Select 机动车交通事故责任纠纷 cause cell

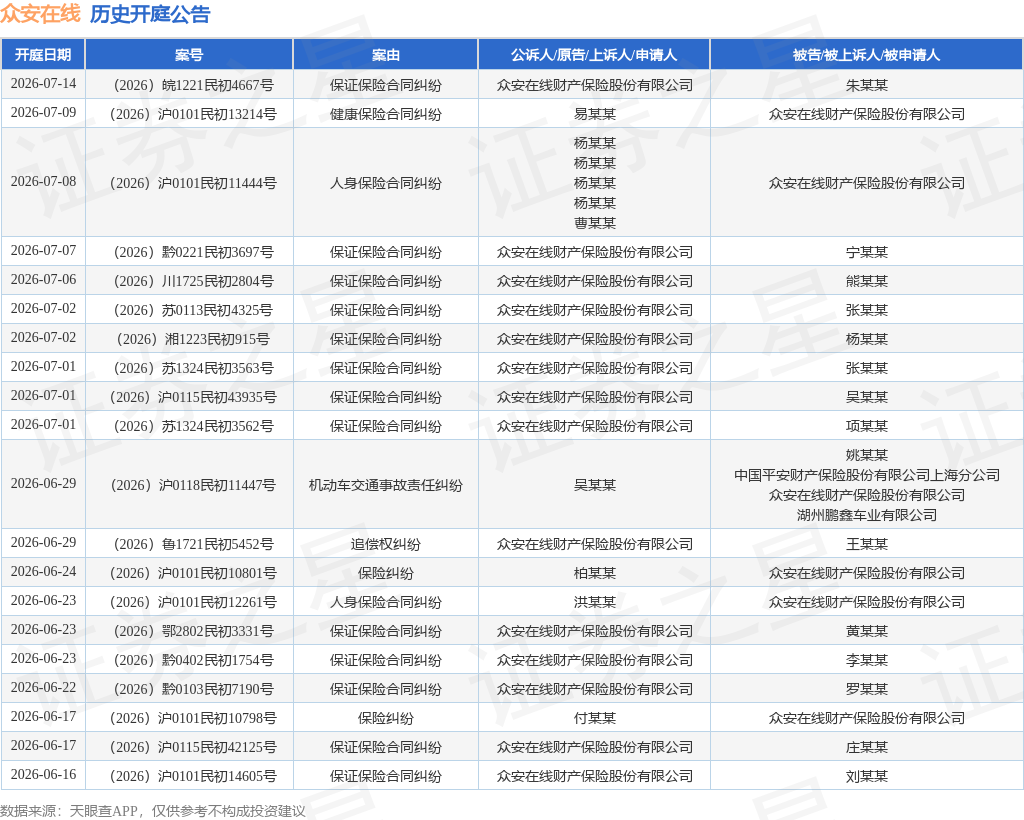pos(385,485)
